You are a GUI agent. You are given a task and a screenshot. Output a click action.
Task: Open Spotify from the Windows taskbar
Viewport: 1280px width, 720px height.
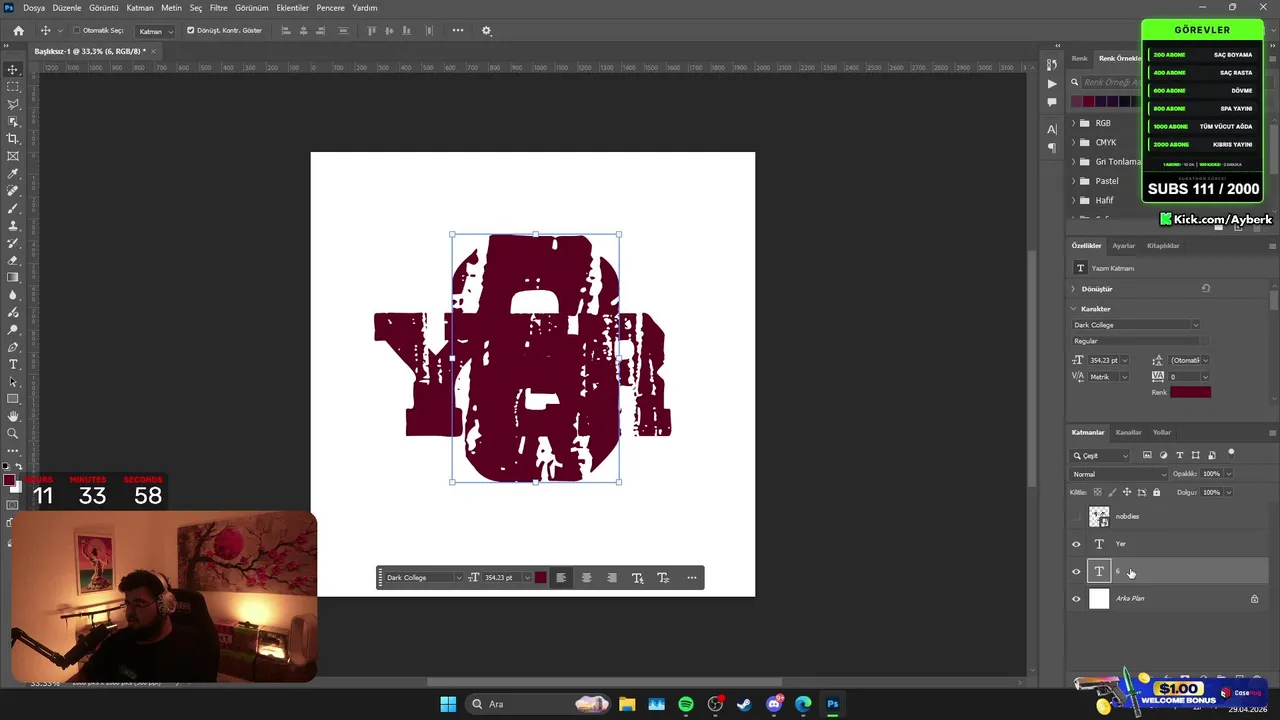coord(686,704)
